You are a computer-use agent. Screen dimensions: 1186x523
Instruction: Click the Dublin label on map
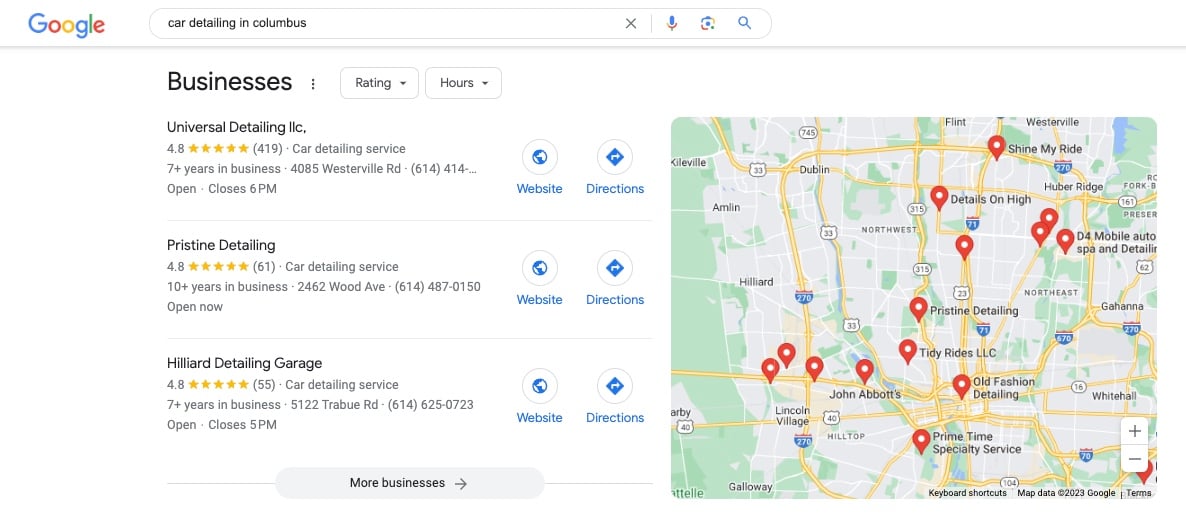coord(814,170)
